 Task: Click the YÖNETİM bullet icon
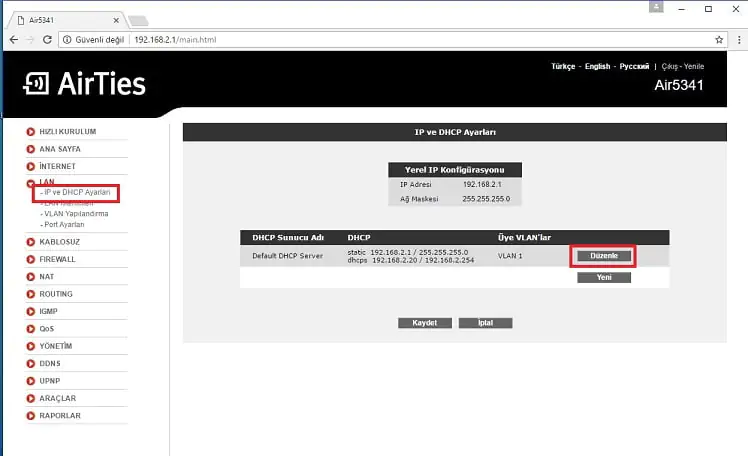pos(31,346)
